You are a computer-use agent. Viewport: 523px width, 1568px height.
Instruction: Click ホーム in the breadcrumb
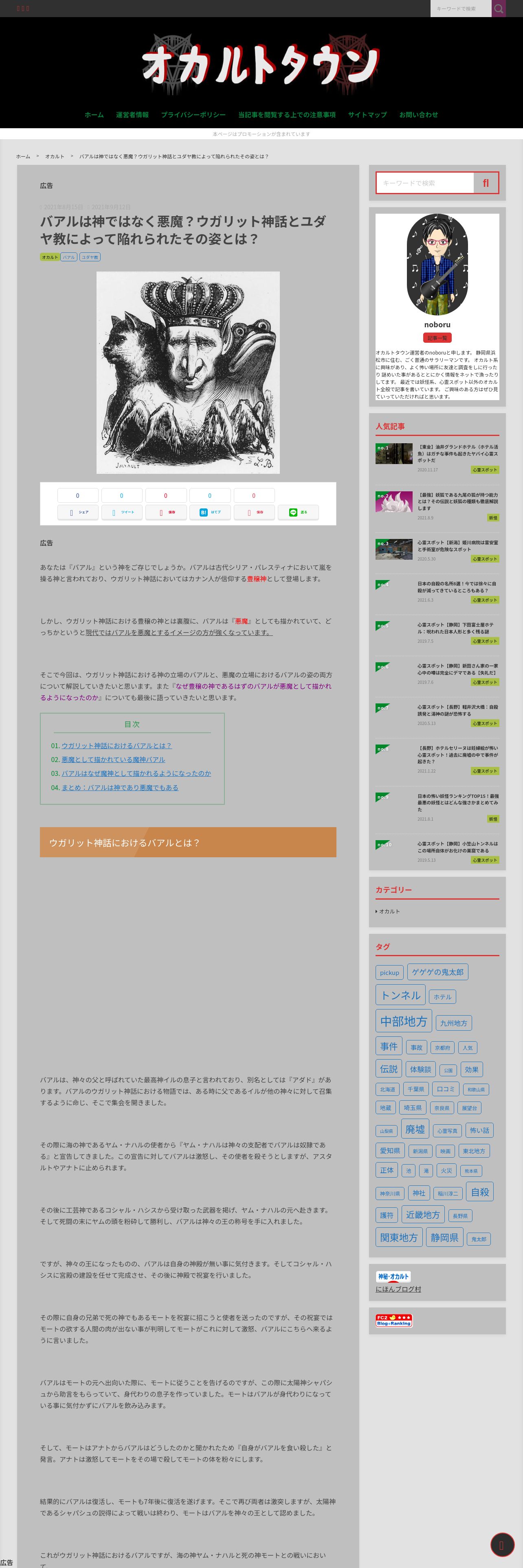[x=23, y=156]
